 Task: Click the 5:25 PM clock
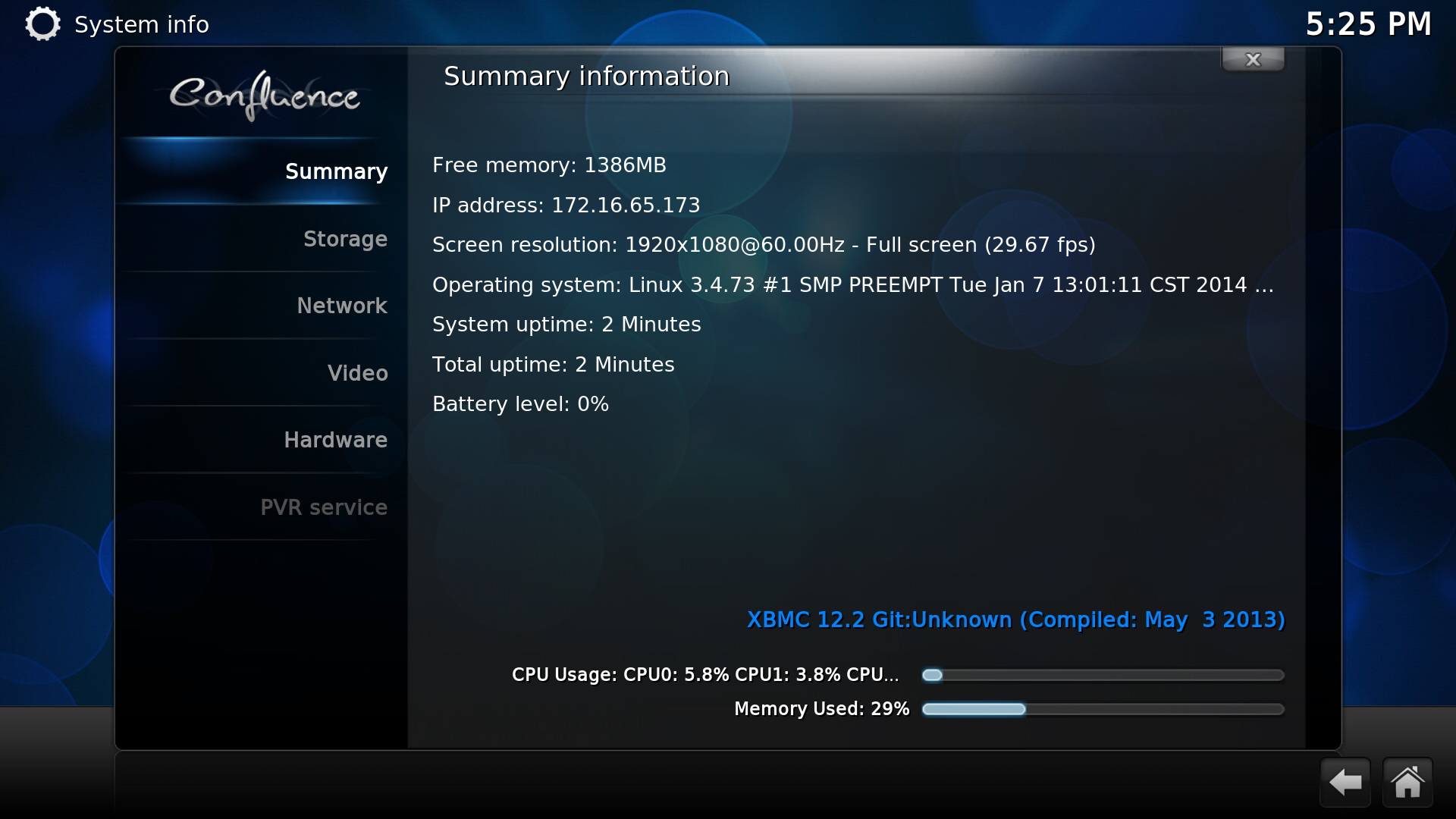click(x=1368, y=24)
